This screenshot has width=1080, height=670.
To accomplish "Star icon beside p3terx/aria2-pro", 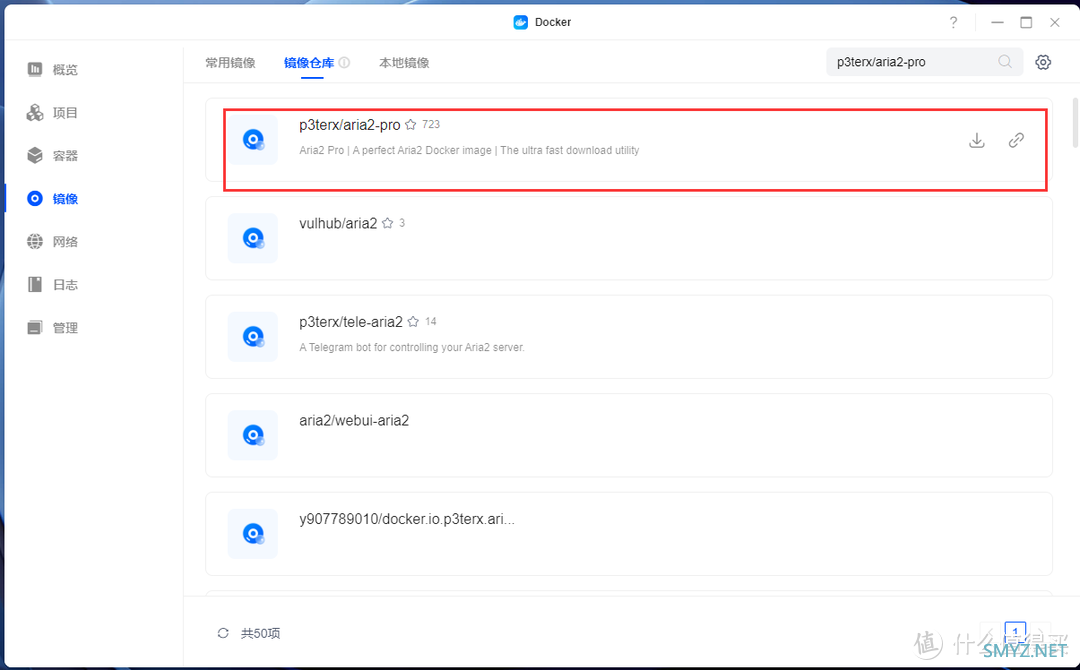I will (411, 125).
